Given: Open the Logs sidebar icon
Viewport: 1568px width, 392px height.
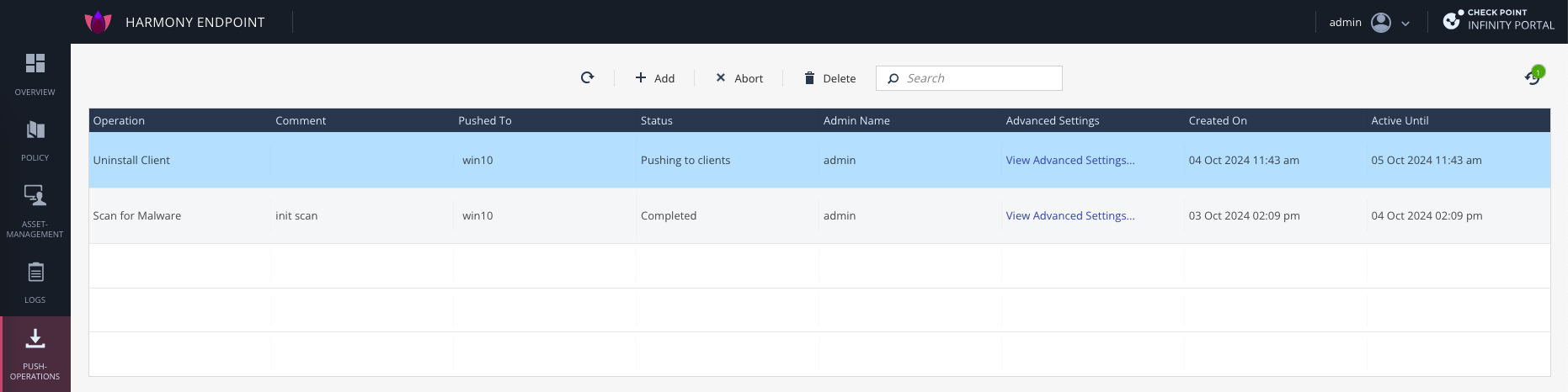Looking at the screenshot, I should [35, 273].
